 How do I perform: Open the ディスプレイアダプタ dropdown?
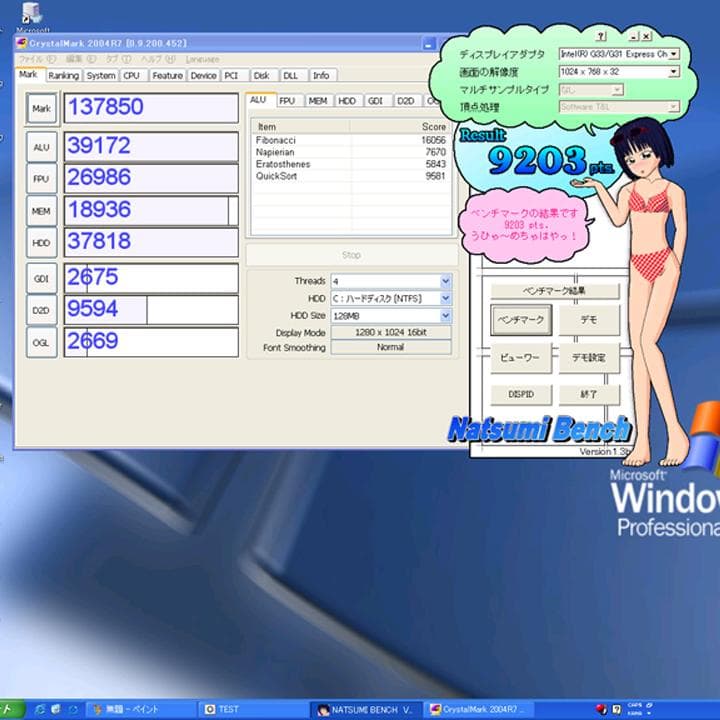(674, 54)
